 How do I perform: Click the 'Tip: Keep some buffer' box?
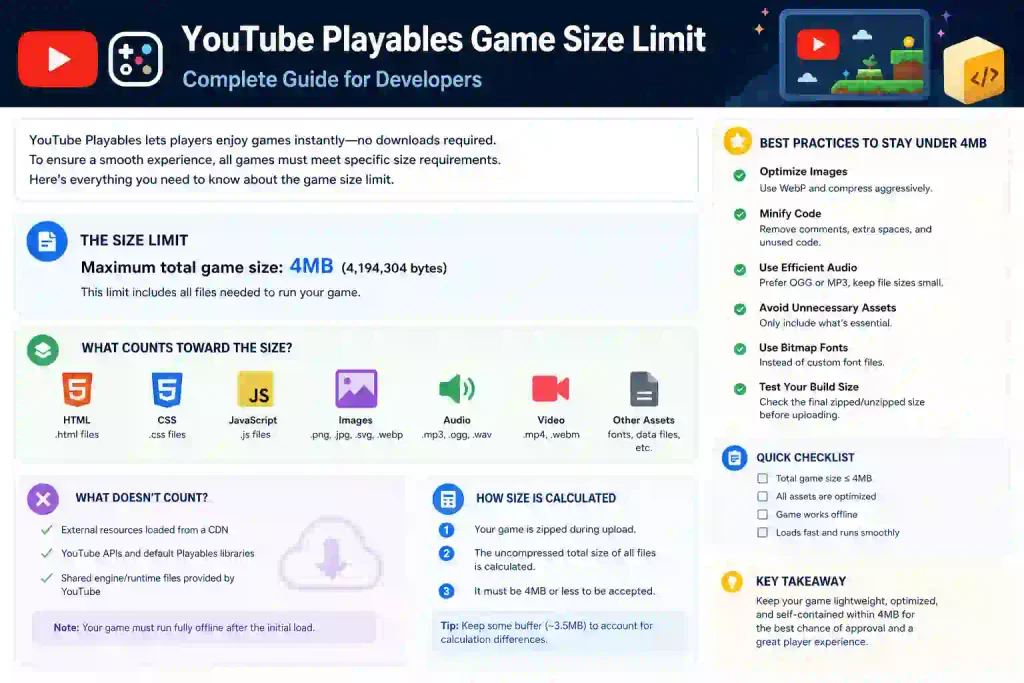click(559, 631)
